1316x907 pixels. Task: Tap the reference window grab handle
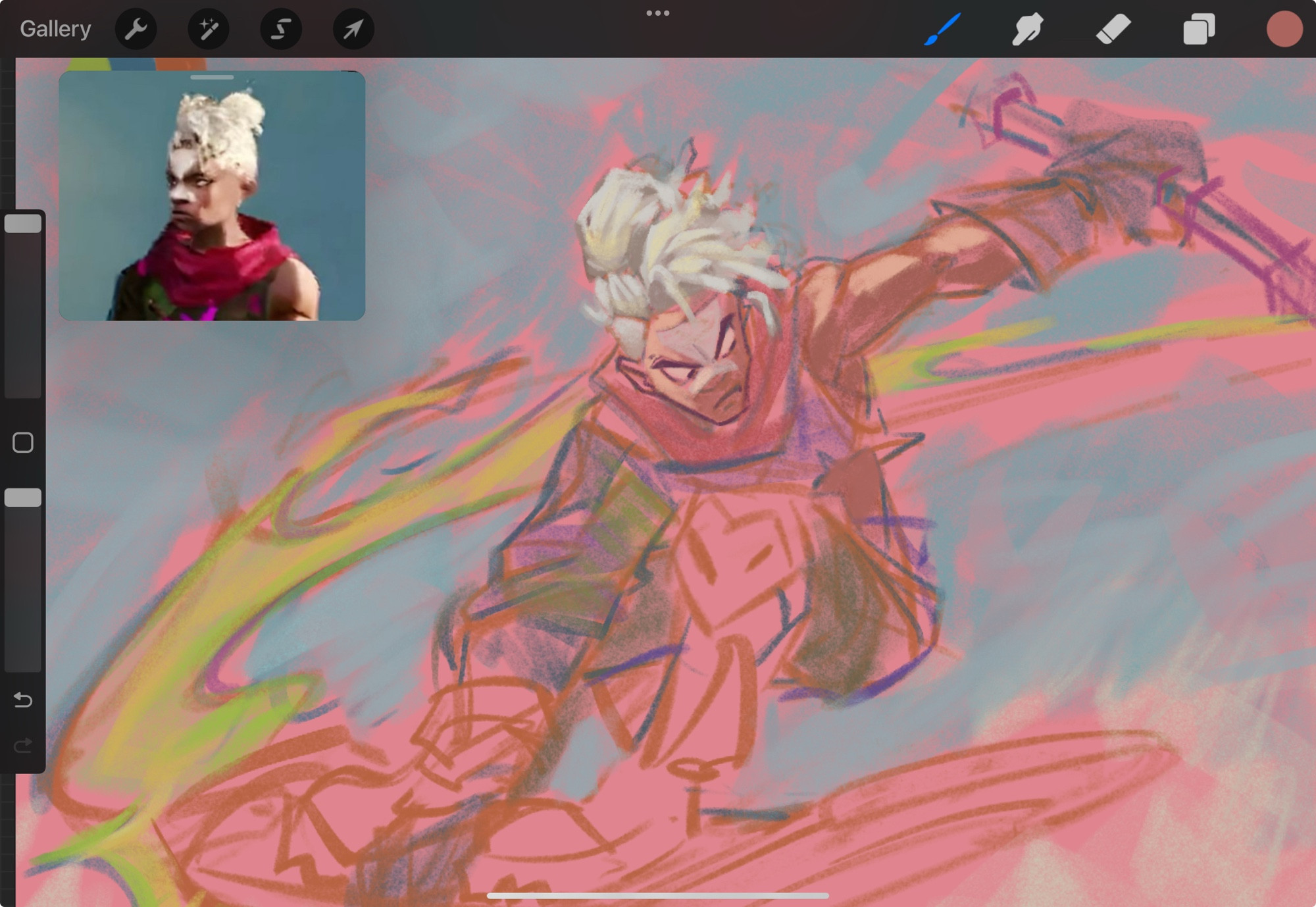point(212,77)
